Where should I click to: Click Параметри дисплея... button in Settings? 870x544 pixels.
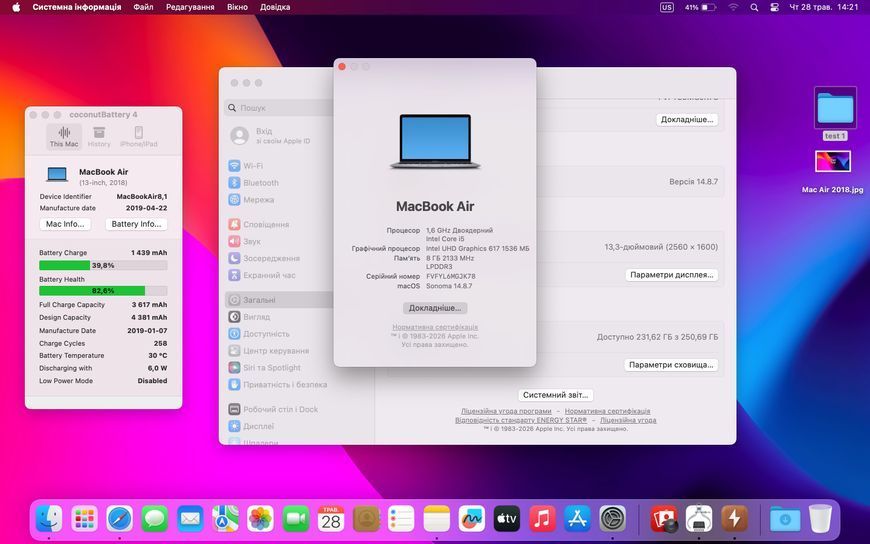point(671,275)
